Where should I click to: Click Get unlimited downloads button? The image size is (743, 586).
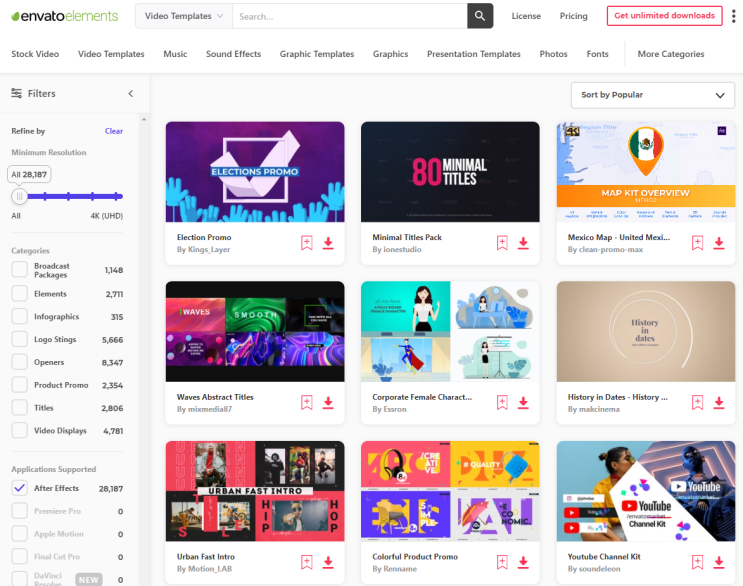click(664, 16)
